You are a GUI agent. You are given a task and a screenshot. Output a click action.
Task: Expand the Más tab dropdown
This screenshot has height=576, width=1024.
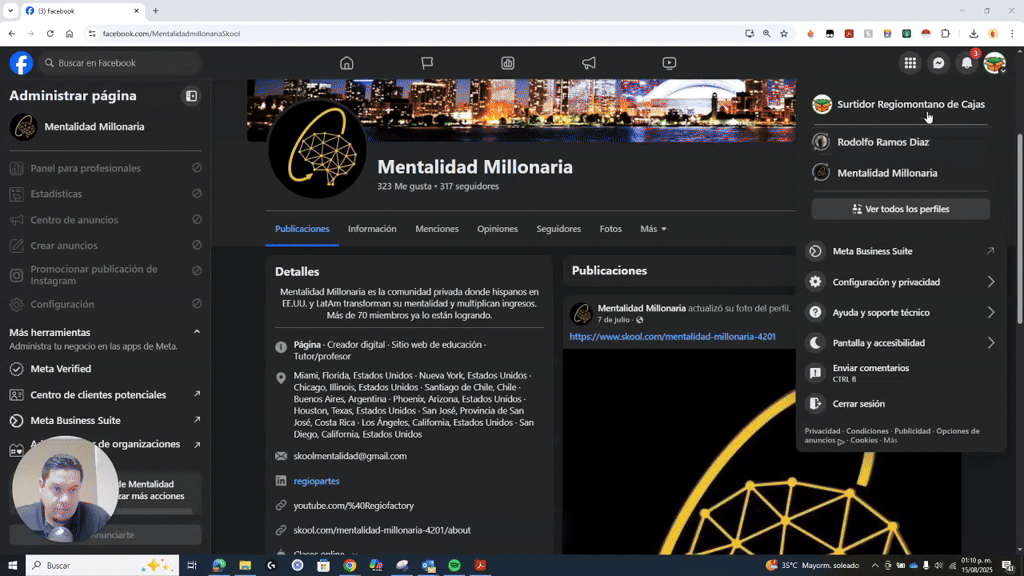point(653,229)
